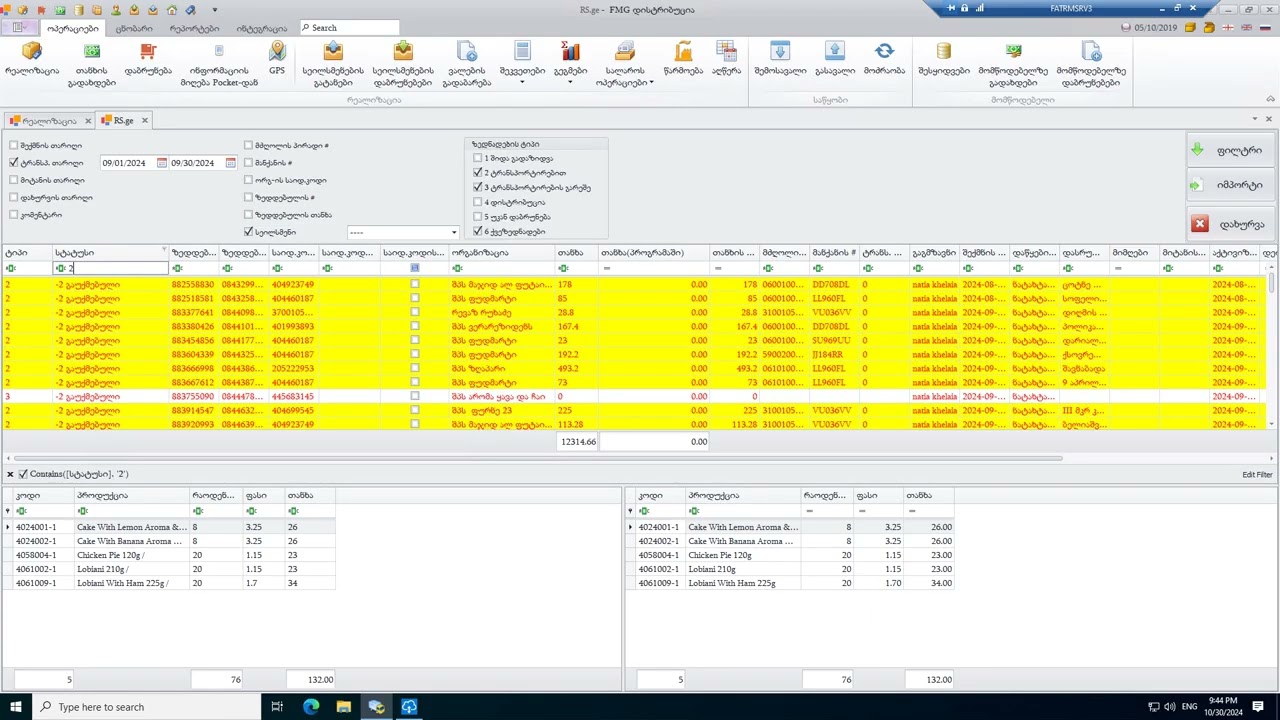Image resolution: width=1280 pixels, height=720 pixels.
Task: Remove the Contains filter with X
Action: click(10, 474)
